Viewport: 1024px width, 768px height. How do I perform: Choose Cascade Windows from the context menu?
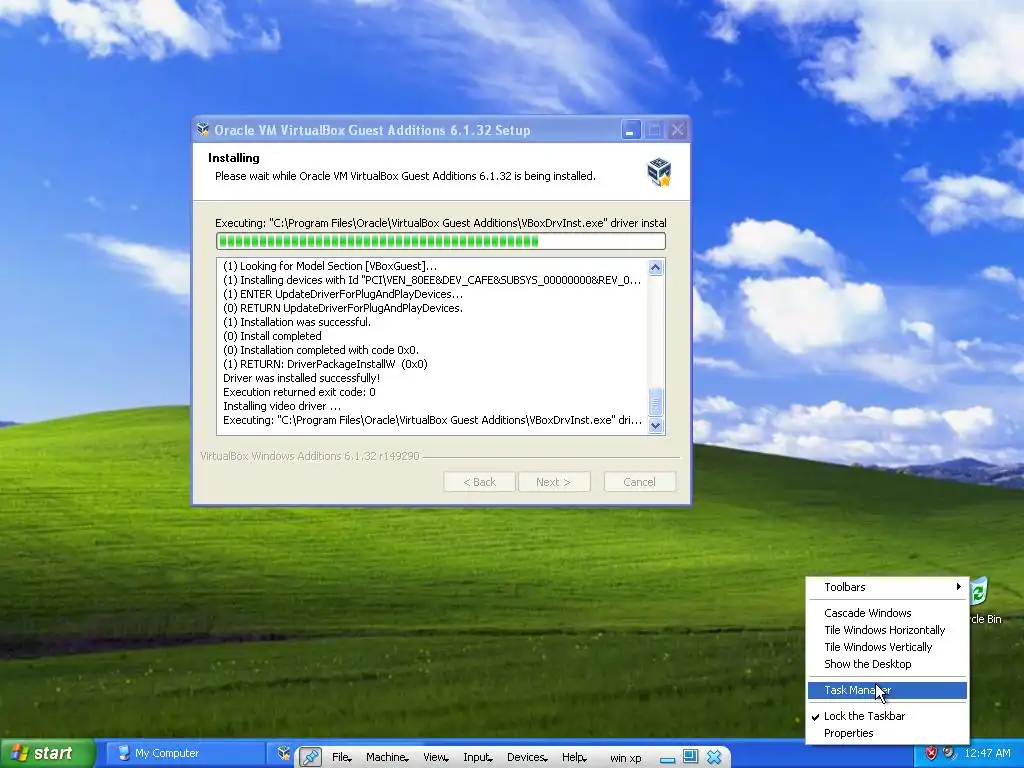point(887,613)
